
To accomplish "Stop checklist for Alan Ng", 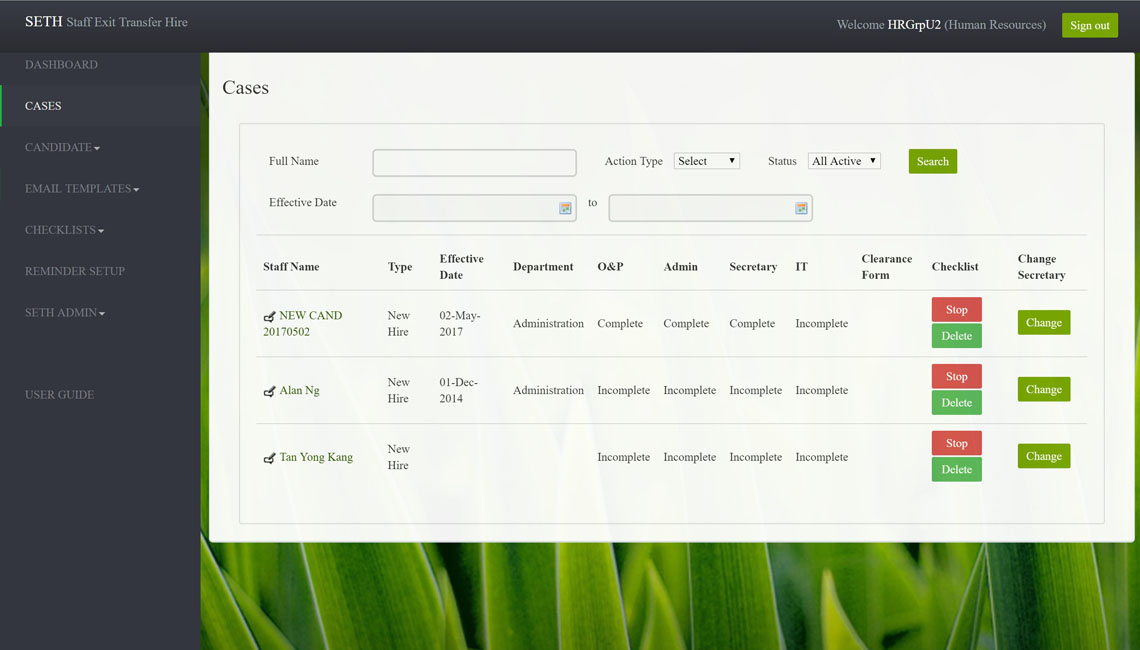I will [x=957, y=377].
